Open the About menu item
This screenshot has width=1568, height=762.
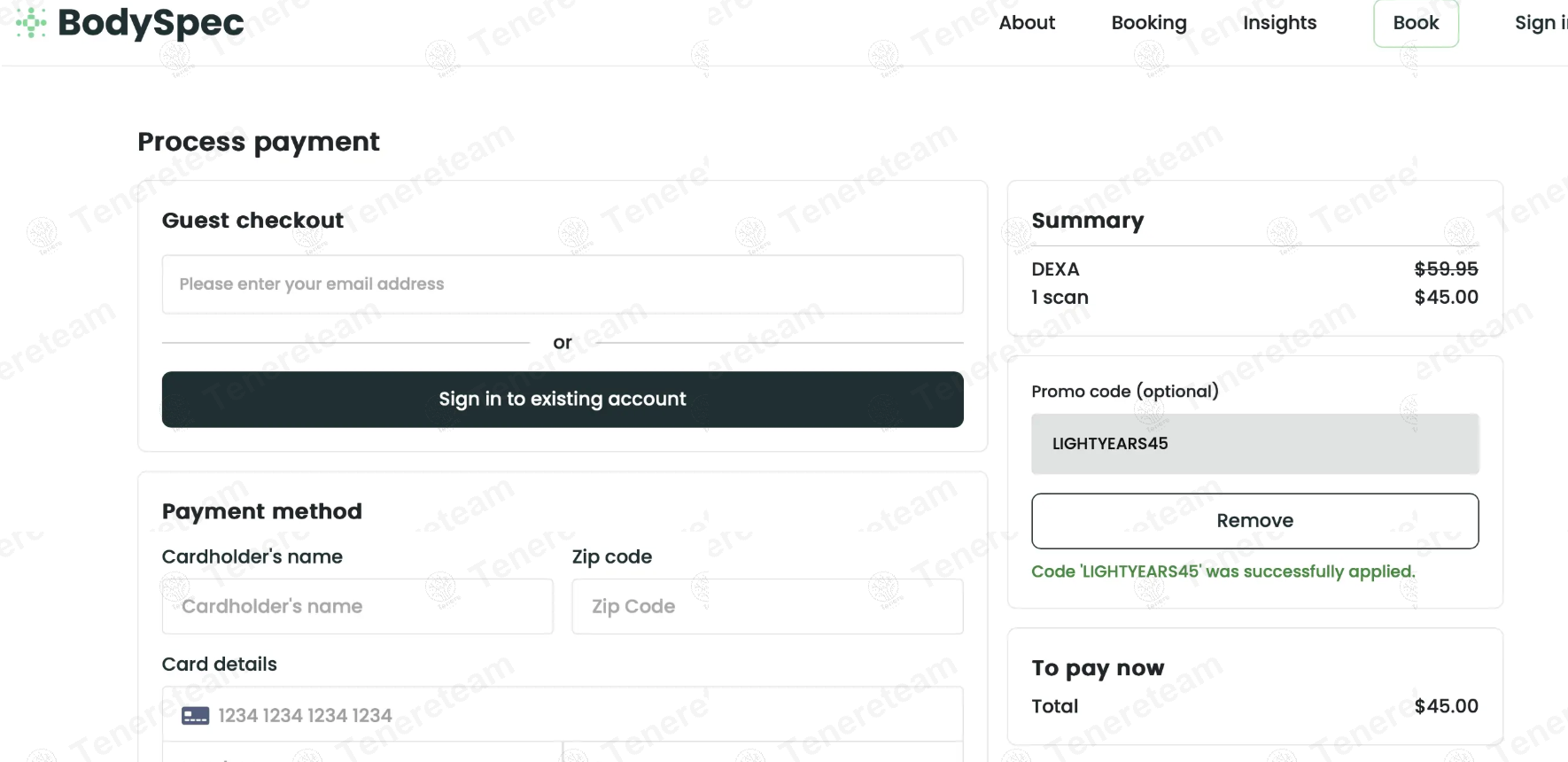(x=1027, y=23)
